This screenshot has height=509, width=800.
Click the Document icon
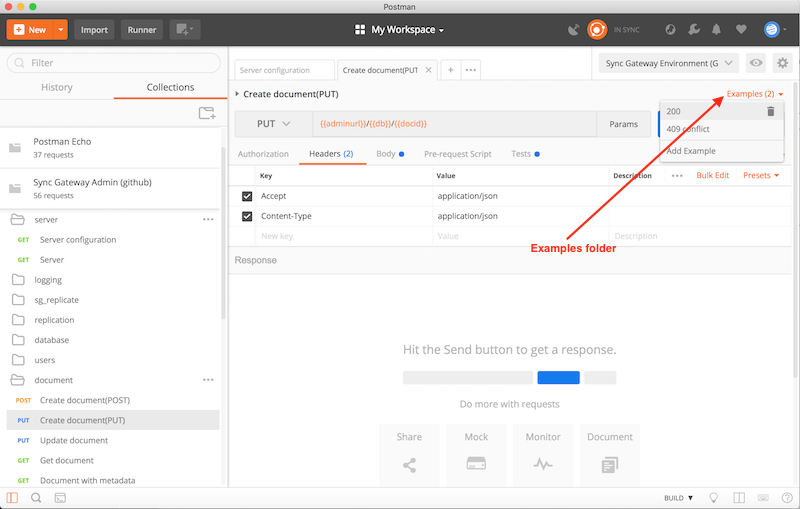click(x=610, y=465)
